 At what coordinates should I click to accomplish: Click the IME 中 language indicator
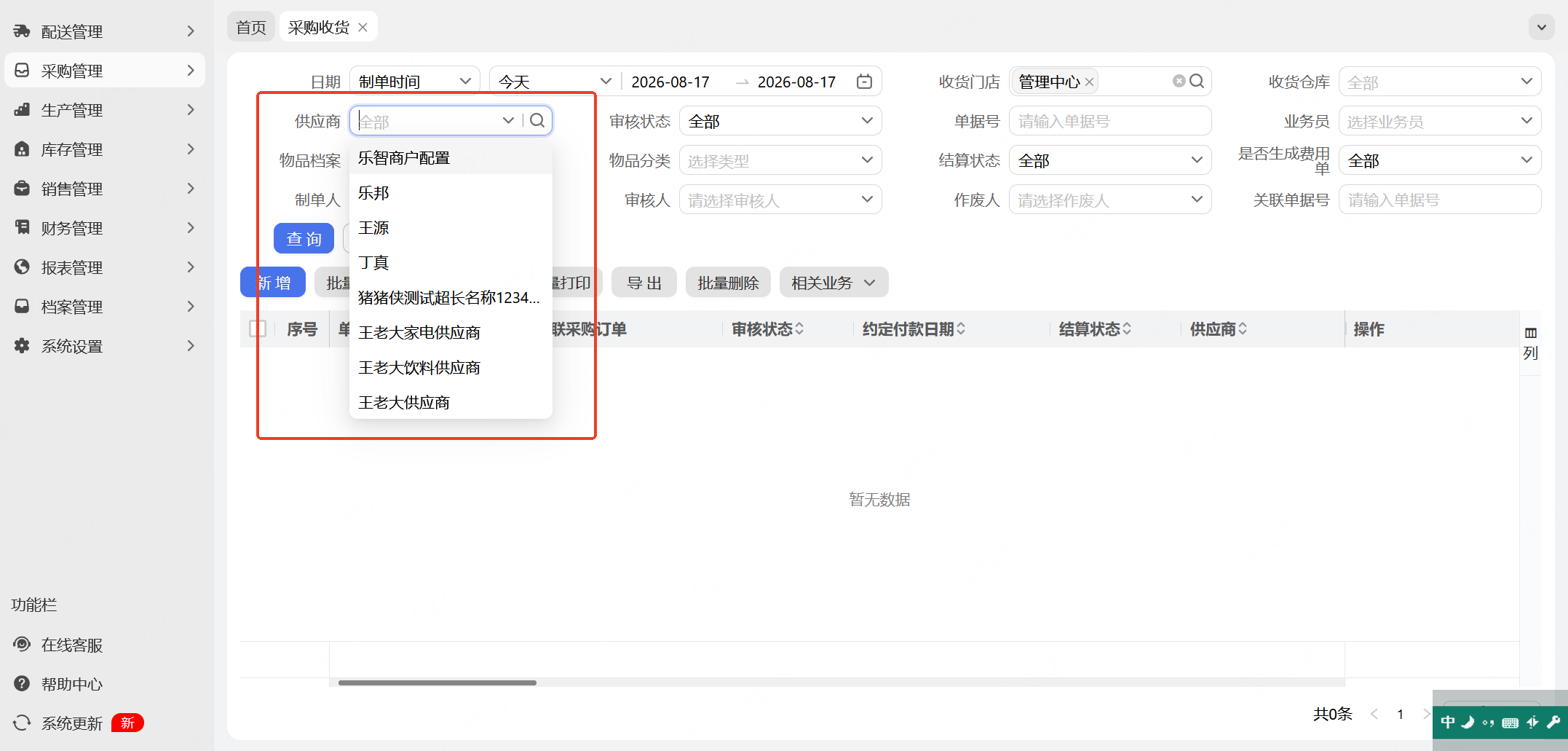tap(1448, 722)
